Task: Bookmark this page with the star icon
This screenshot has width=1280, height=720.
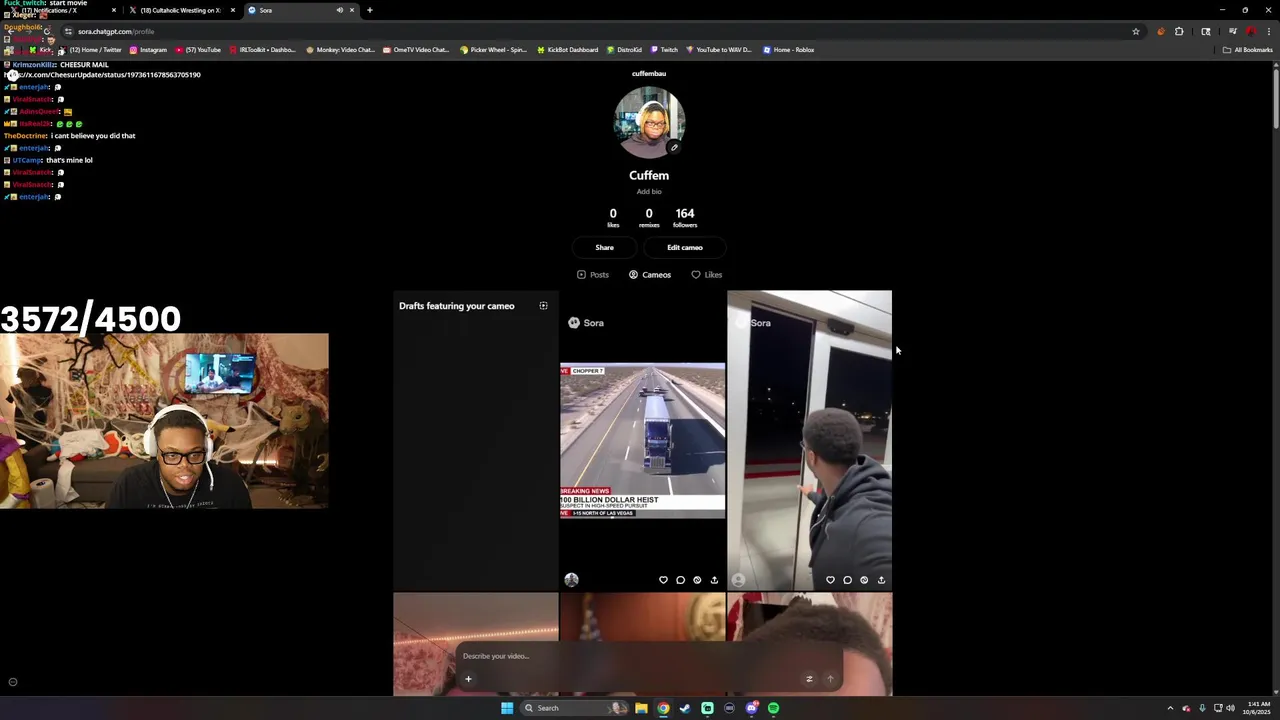Action: coord(1136,31)
